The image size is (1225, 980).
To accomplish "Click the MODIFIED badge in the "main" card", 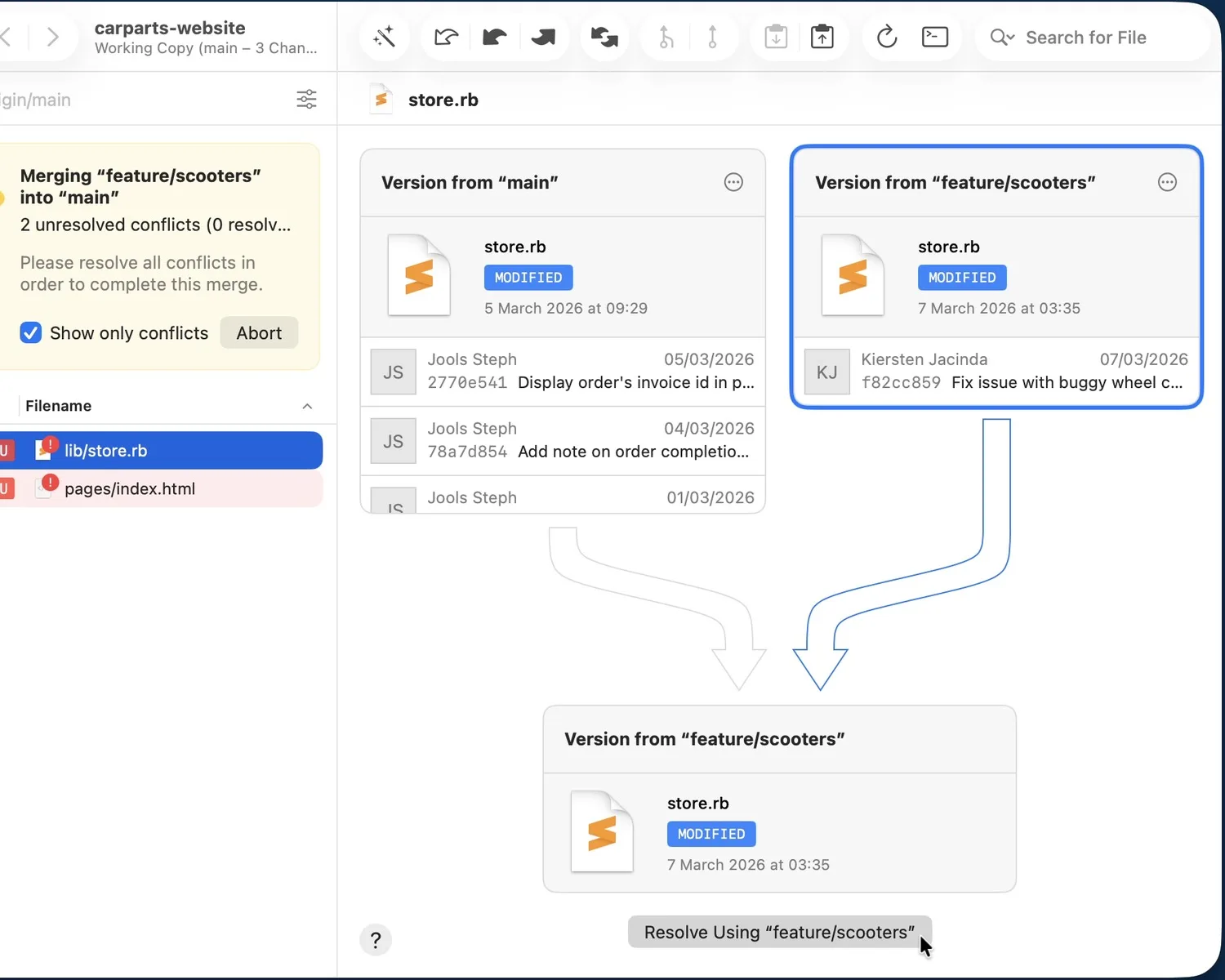I will [528, 278].
